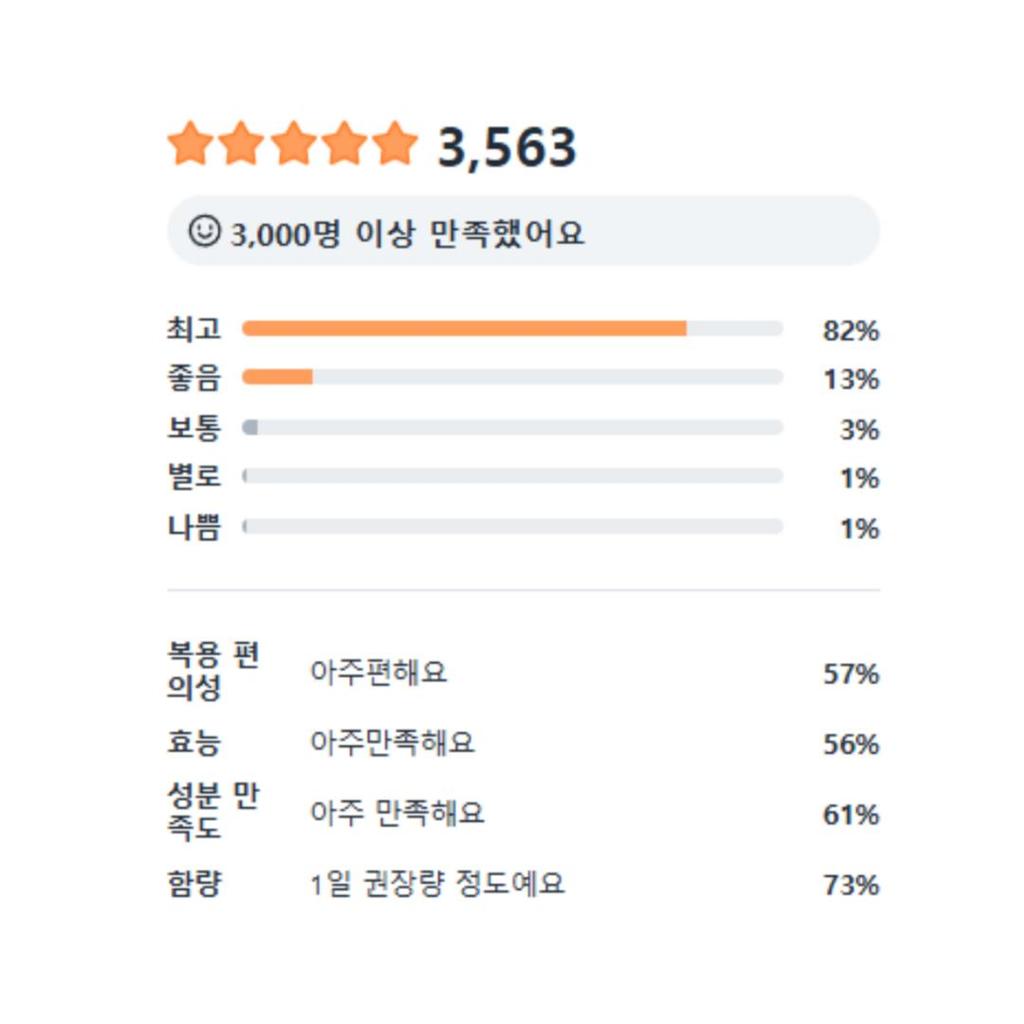
Task: Click the 나쁨 rating label
Action: (x=194, y=527)
